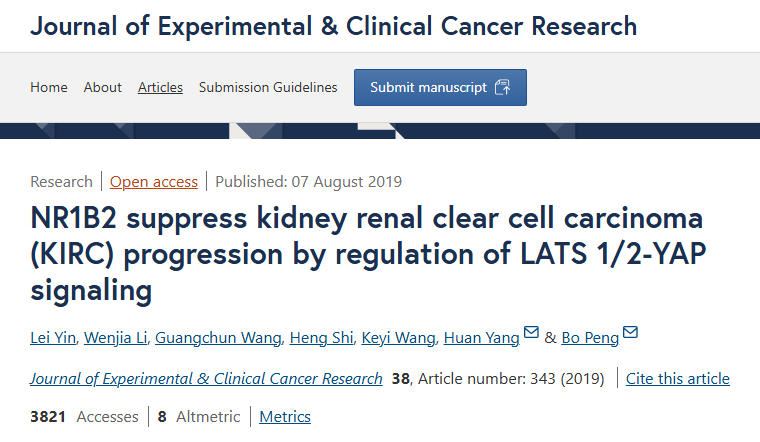View article Metrics link
The width and height of the screenshot is (760, 442).
pyautogui.click(x=285, y=417)
